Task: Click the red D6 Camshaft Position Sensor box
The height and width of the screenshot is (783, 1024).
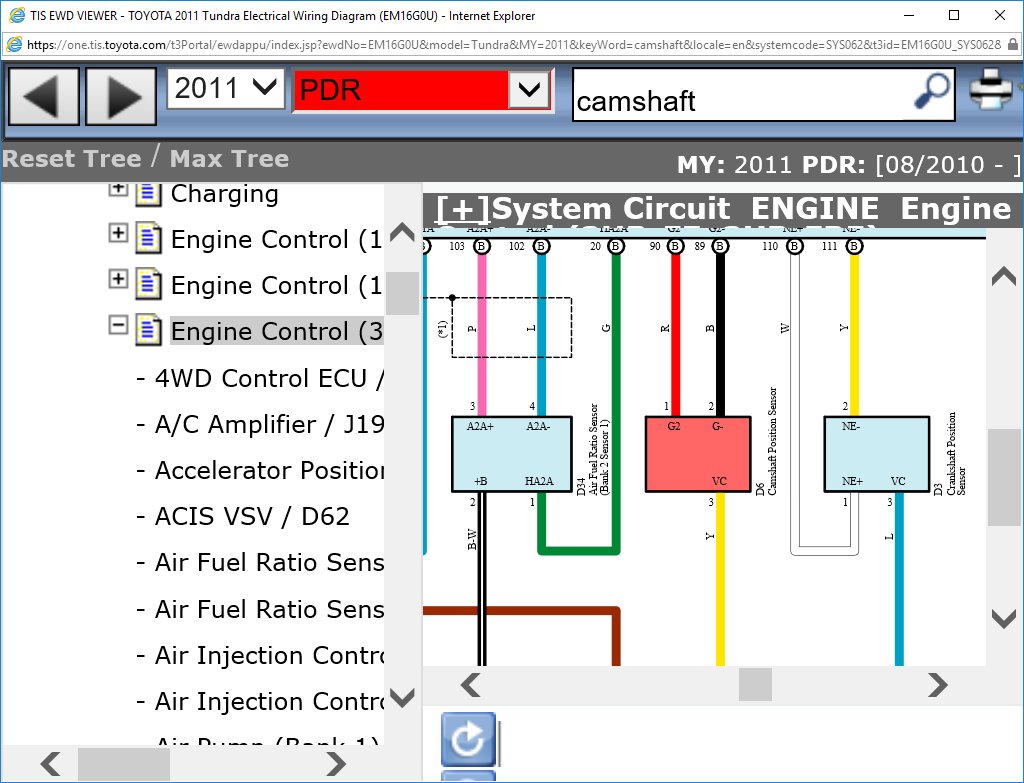Action: pyautogui.click(x=698, y=454)
